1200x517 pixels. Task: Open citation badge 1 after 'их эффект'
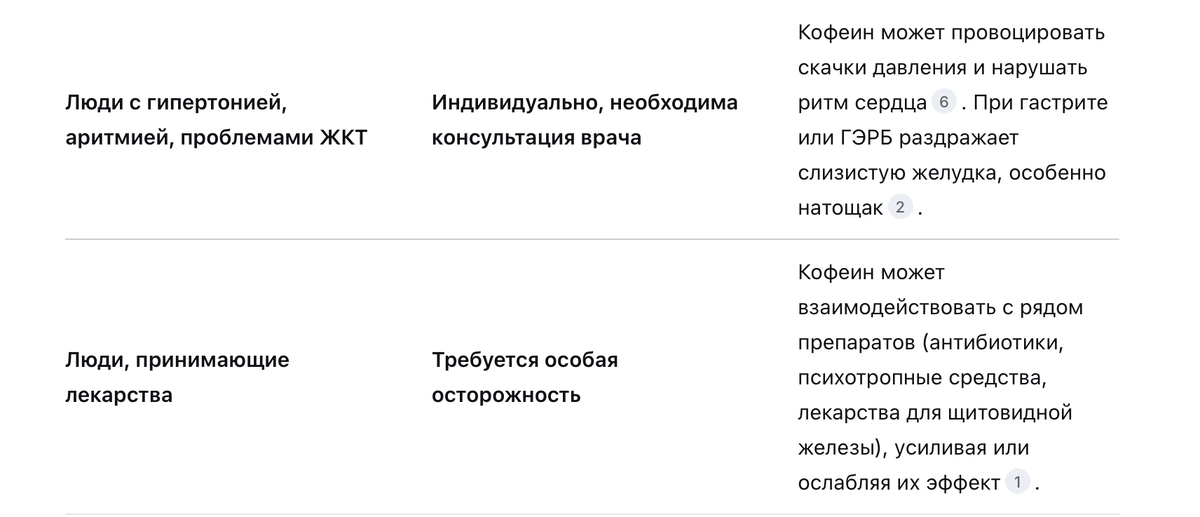[1018, 483]
